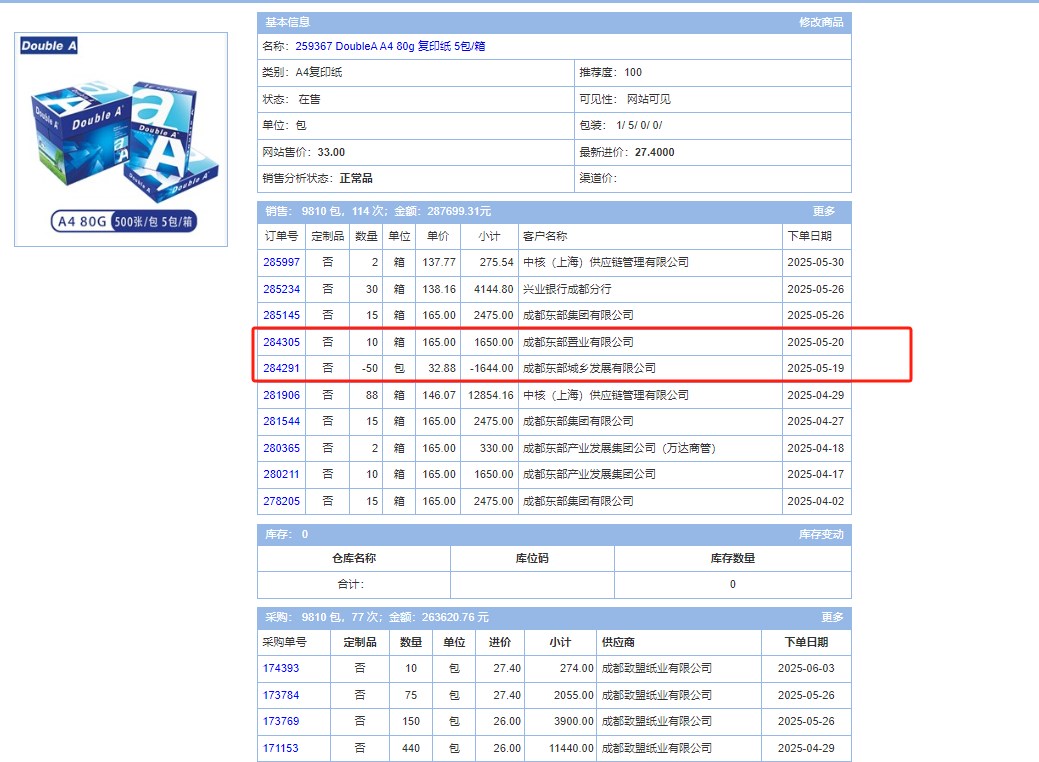1039x762 pixels.
Task: Click the 仓库名称 column header
Action: [x=354, y=558]
